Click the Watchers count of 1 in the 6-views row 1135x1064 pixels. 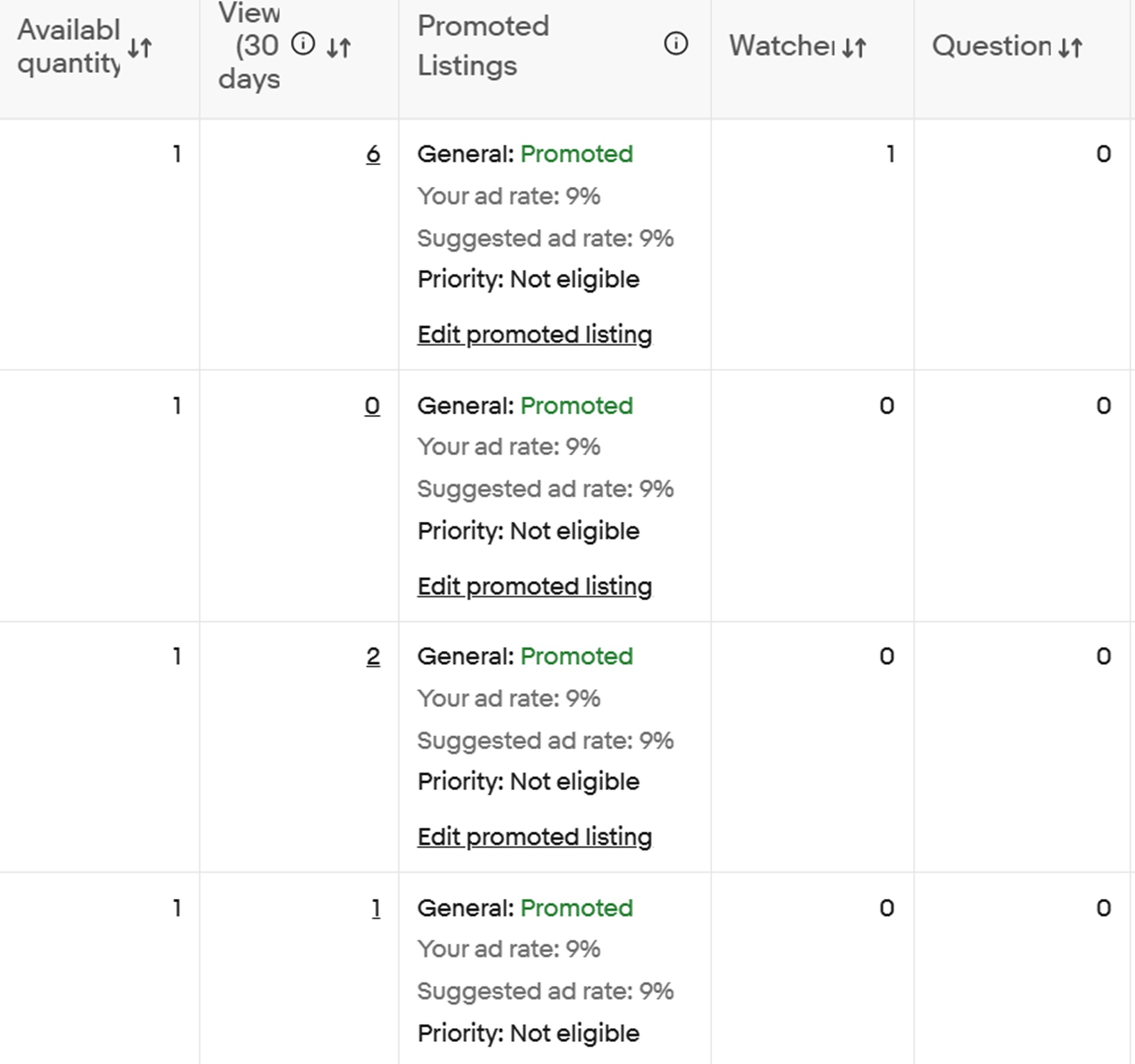[890, 154]
